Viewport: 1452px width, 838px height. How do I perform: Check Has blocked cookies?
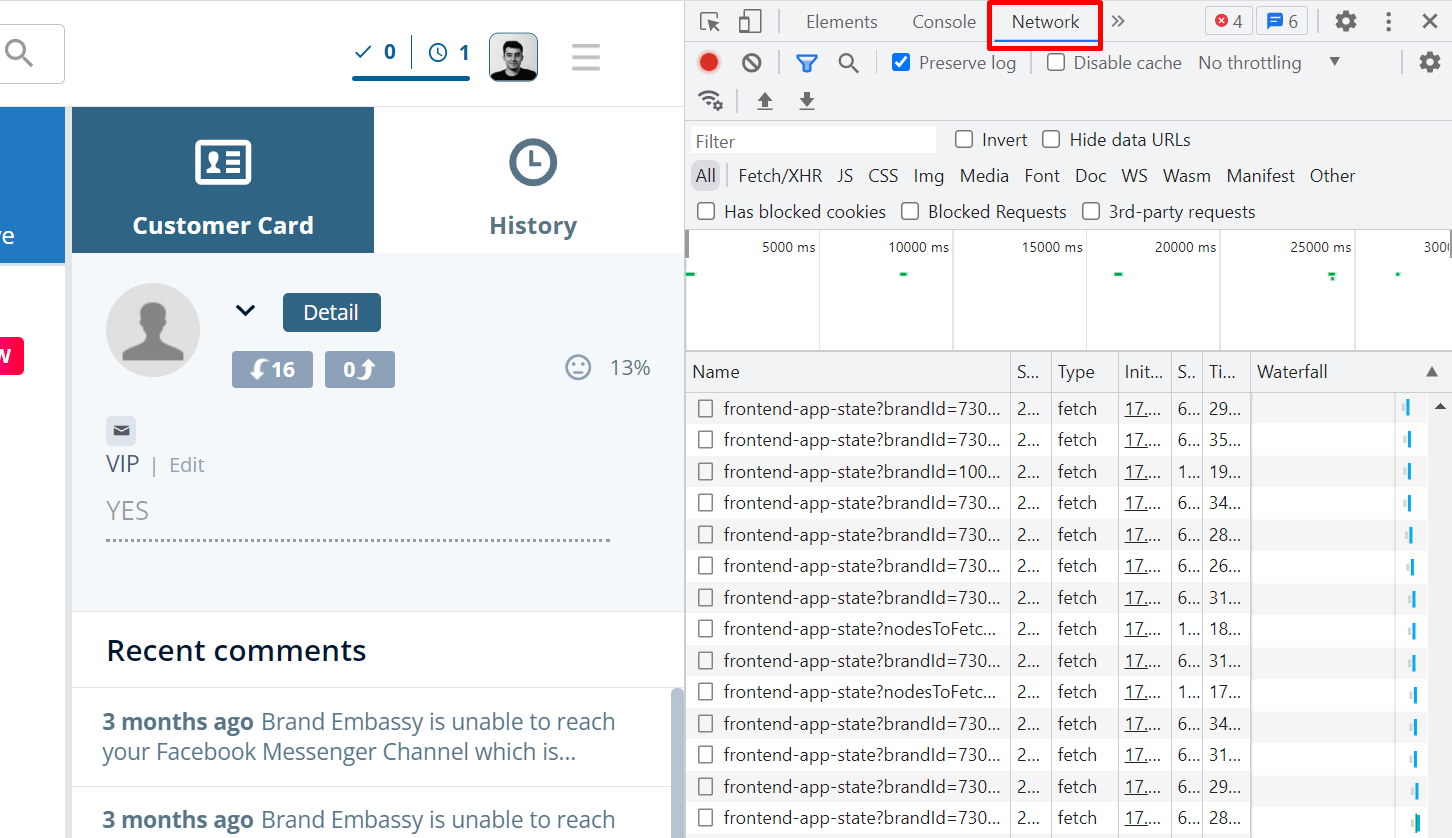coord(706,211)
